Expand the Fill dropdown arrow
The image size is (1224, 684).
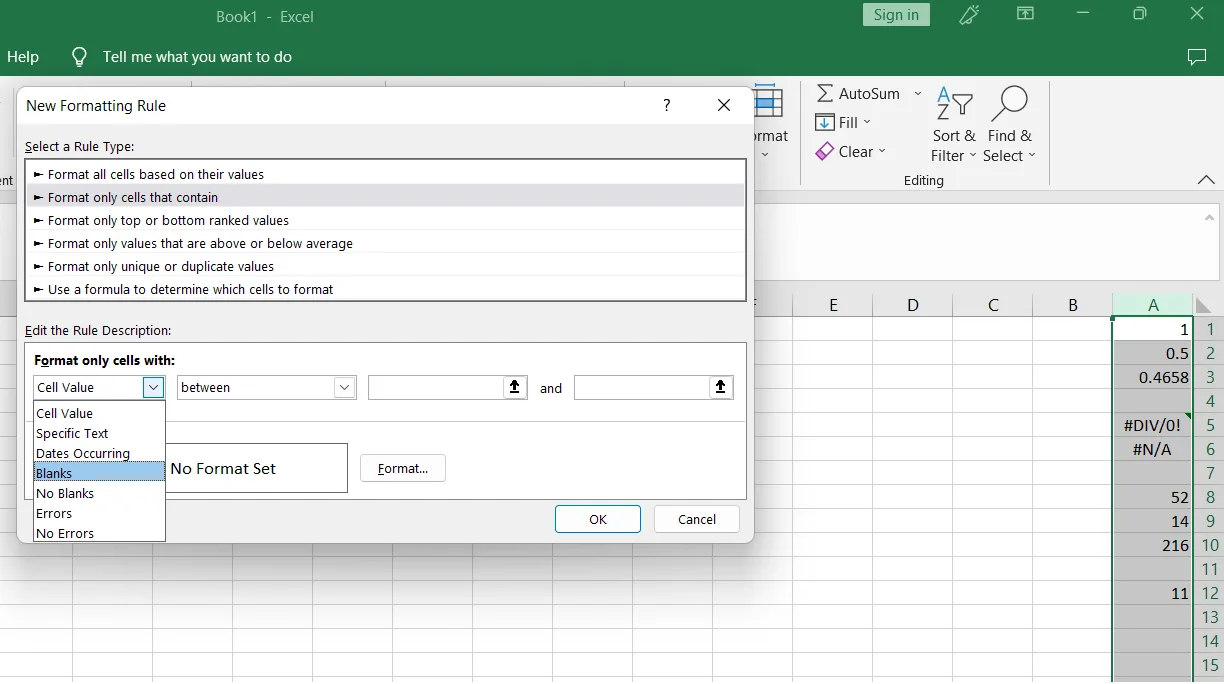click(867, 122)
